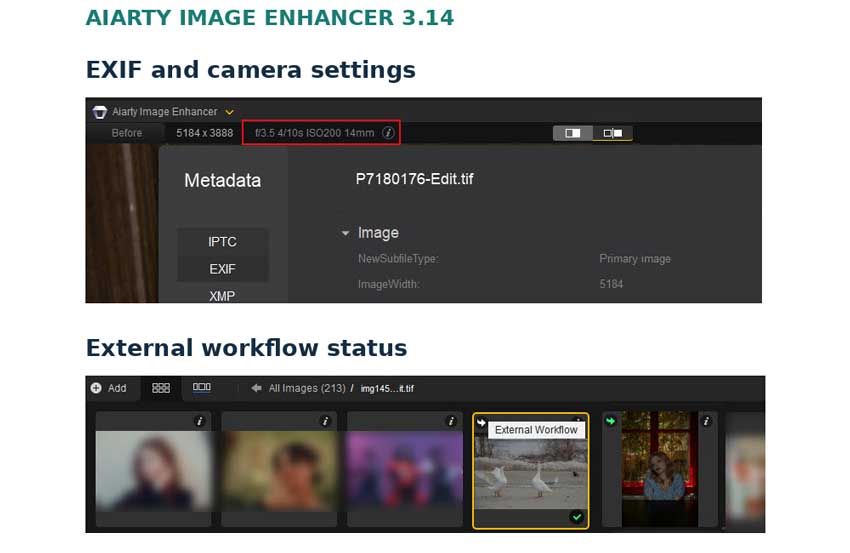Click the img145...it.tif breadcrumb name
Viewport: 850px width, 553px height.
click(387, 389)
